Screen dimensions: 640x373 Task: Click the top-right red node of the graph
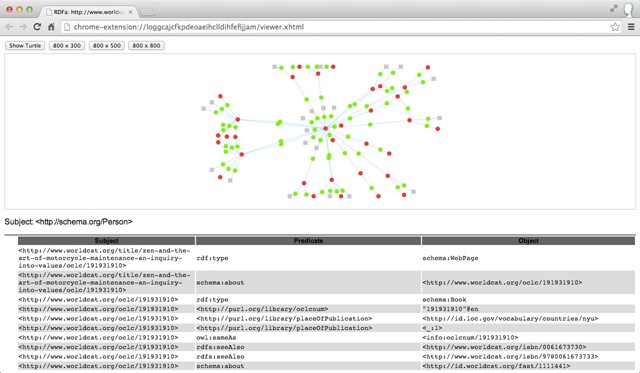428,67
